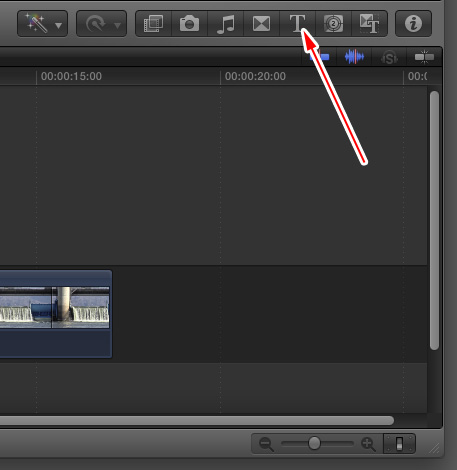Select the waterfall clip in the timeline
Screen dimensions: 457x470
tap(56, 314)
